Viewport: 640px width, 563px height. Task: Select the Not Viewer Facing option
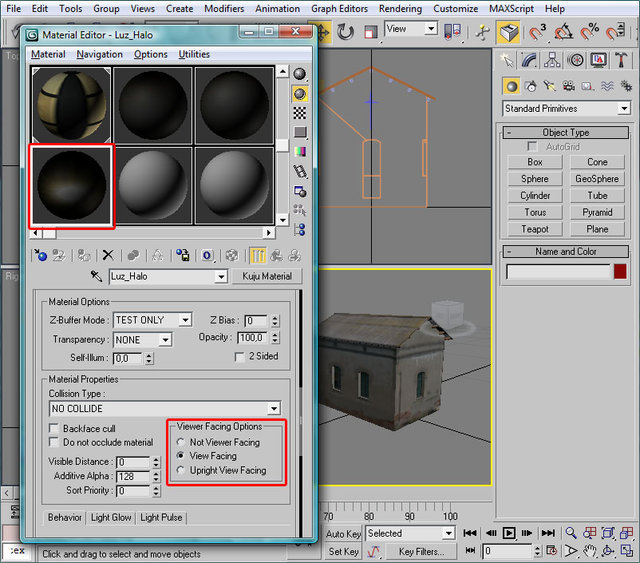pos(181,442)
